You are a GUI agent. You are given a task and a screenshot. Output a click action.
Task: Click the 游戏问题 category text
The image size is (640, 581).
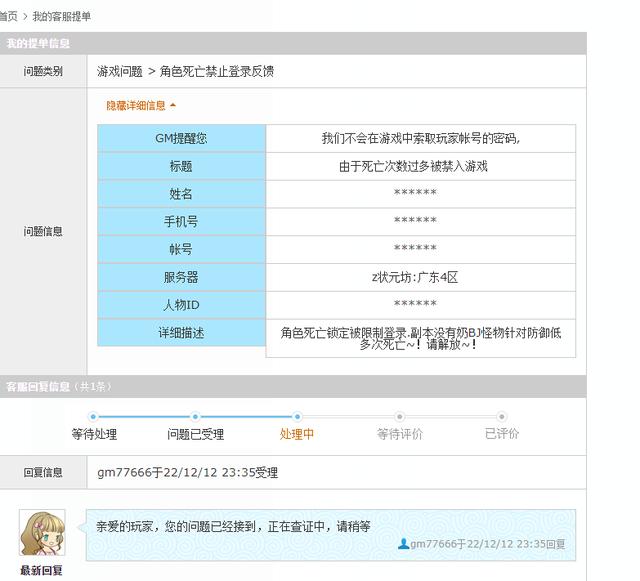[120, 72]
